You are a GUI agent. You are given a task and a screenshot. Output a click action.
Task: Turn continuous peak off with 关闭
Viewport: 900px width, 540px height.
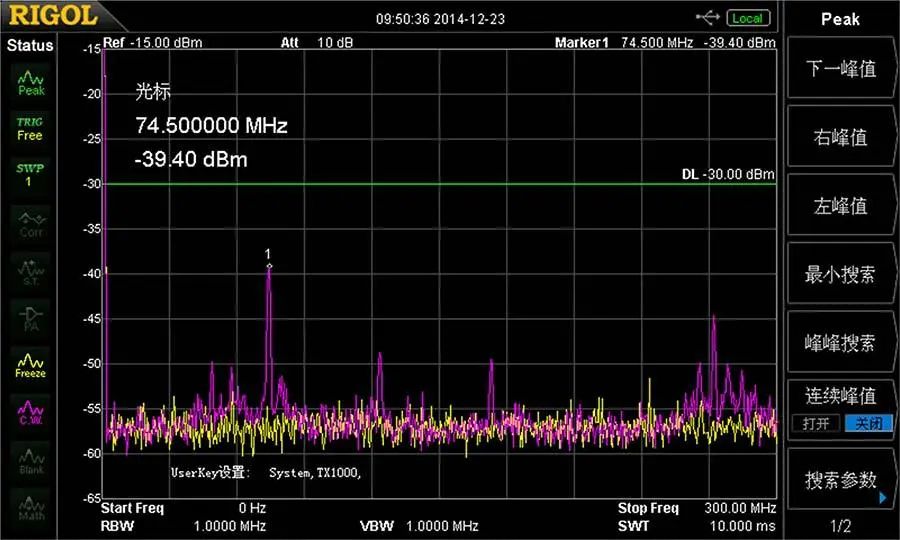(x=868, y=424)
